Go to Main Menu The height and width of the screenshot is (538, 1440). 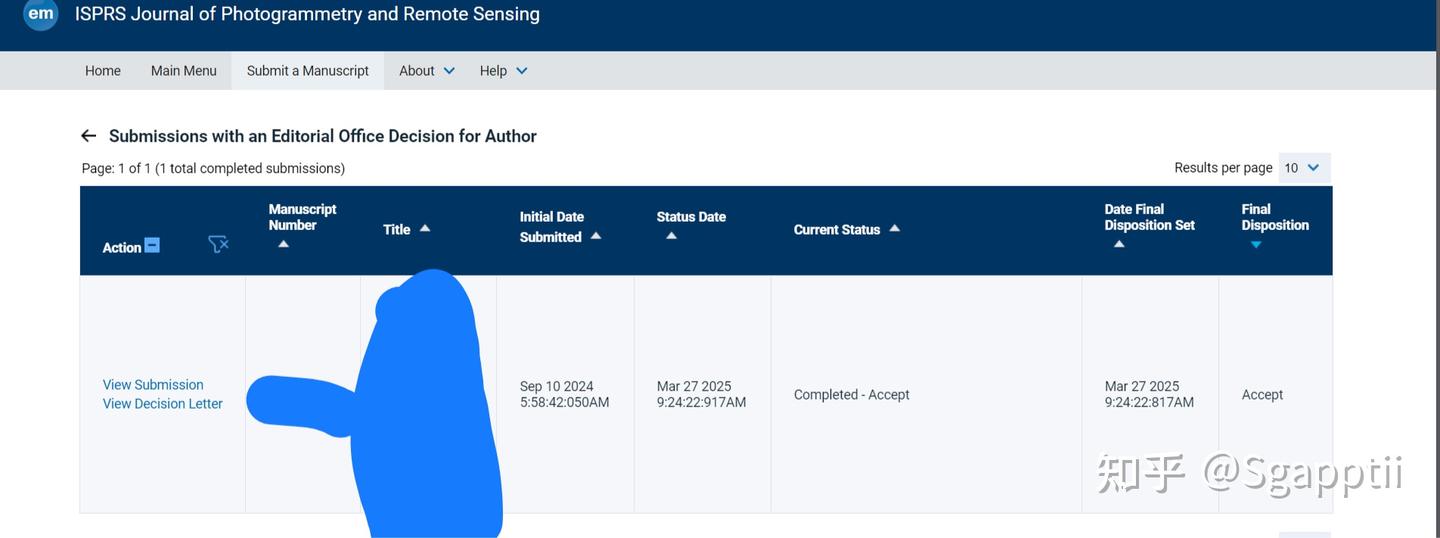[184, 71]
